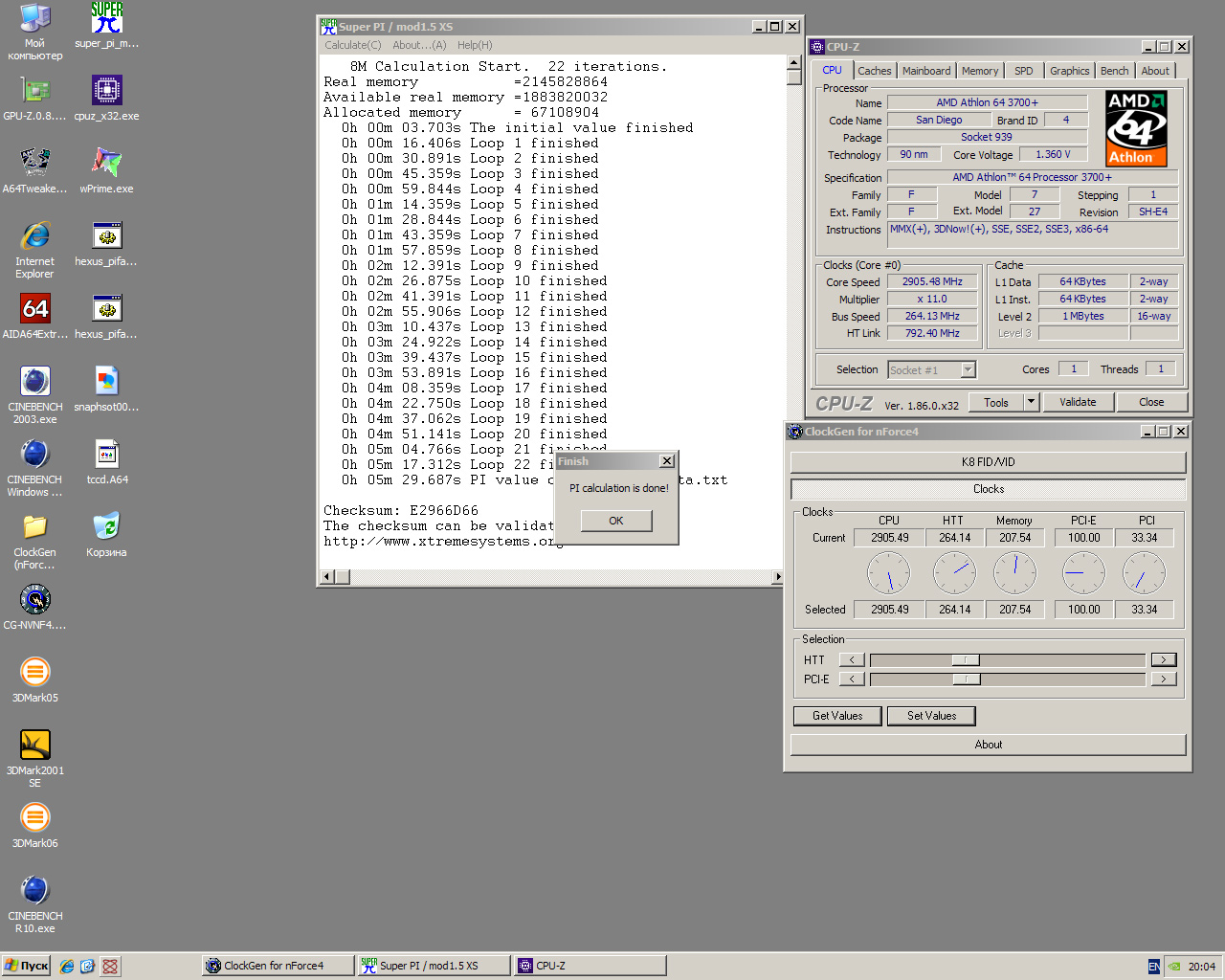The image size is (1225, 980).
Task: Open the super_pi_mod desktop icon
Action: click(106, 18)
